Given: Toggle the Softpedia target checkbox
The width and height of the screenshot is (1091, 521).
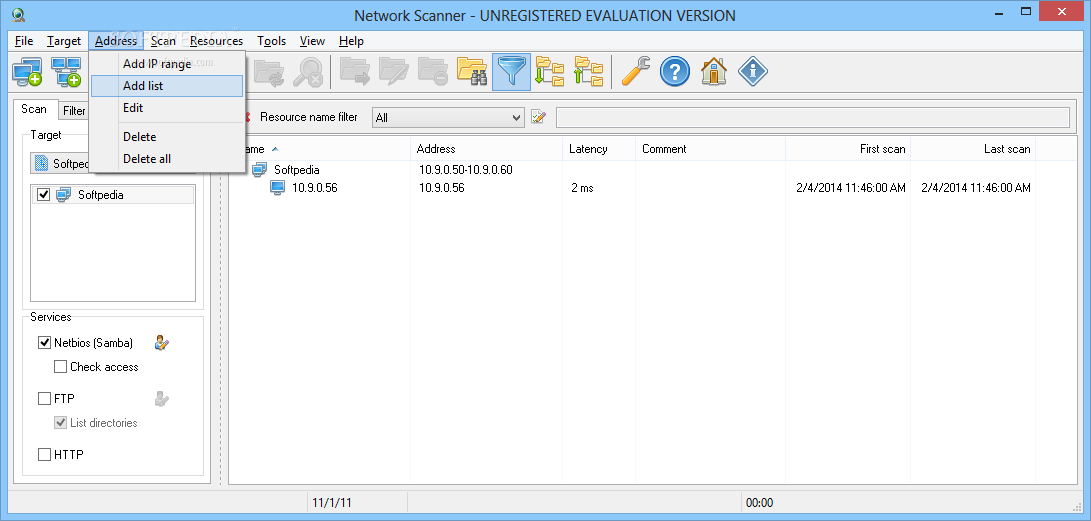Looking at the screenshot, I should coord(44,195).
